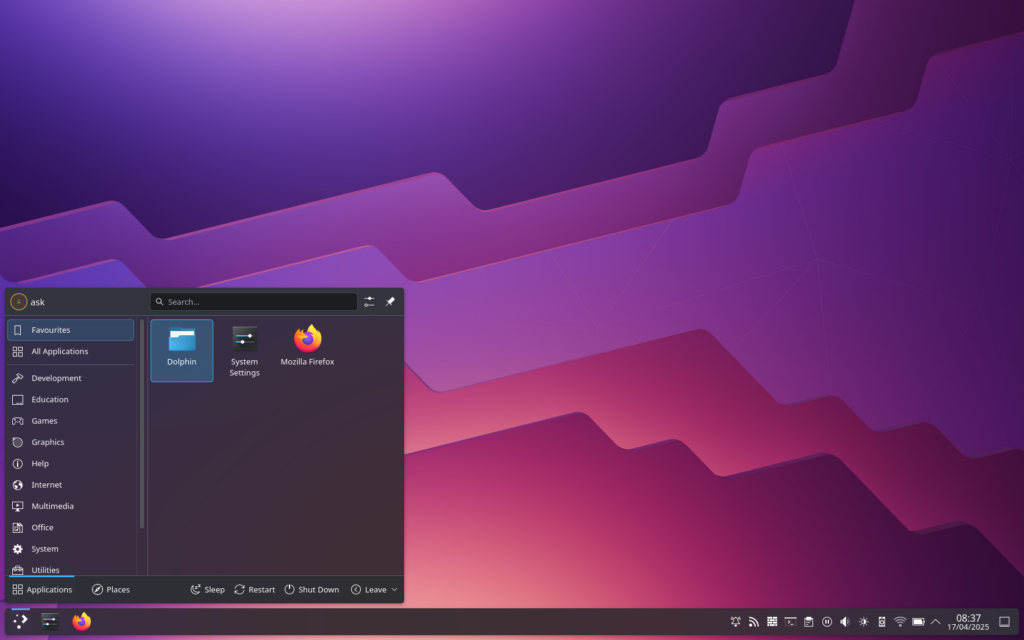Click inside the Search field
The width and height of the screenshot is (1024, 640).
253,301
